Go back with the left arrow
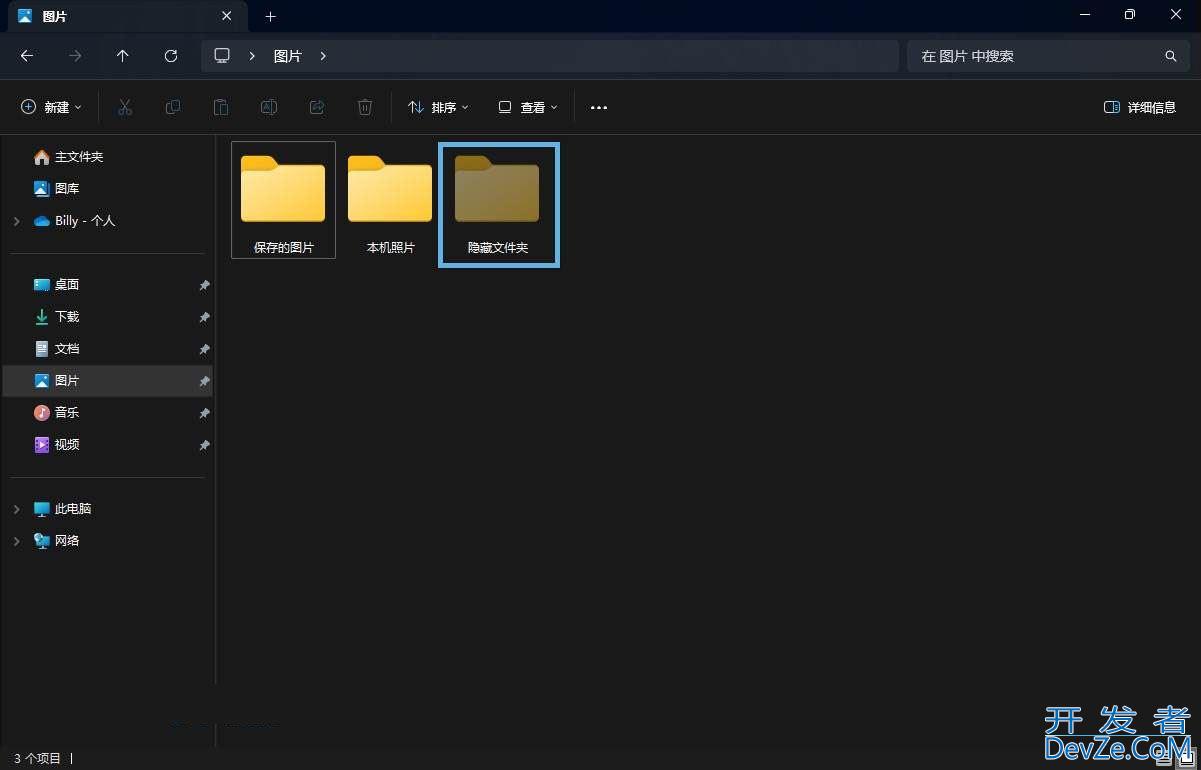Image resolution: width=1201 pixels, height=770 pixels. tap(27, 56)
